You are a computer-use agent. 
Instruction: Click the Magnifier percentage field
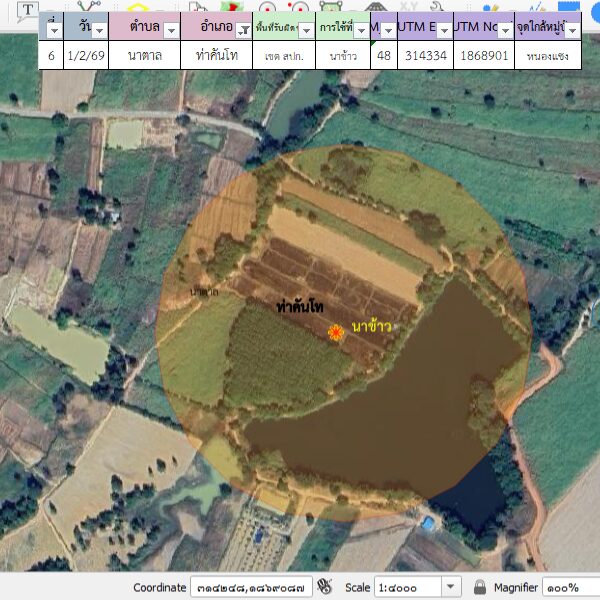click(570, 587)
